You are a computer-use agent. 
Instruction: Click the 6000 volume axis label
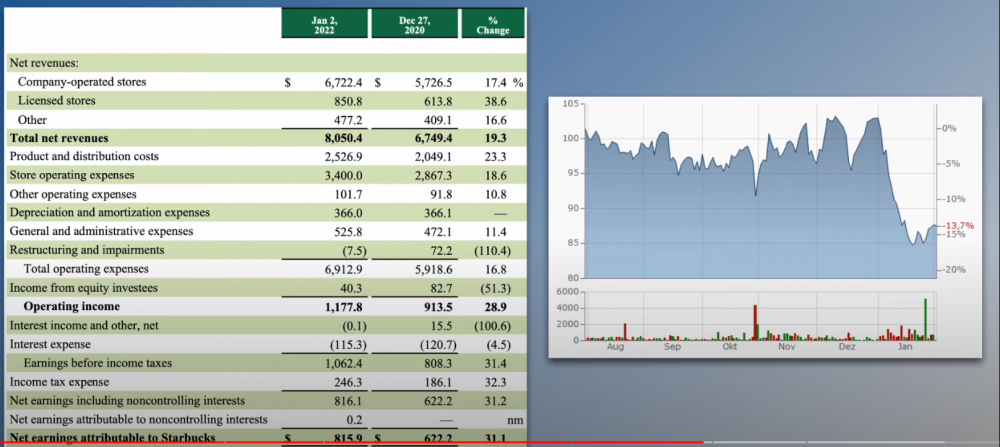pyautogui.click(x=567, y=291)
